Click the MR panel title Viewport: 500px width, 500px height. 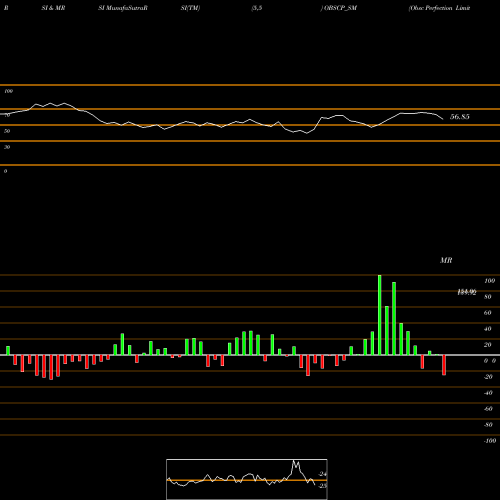click(446, 260)
